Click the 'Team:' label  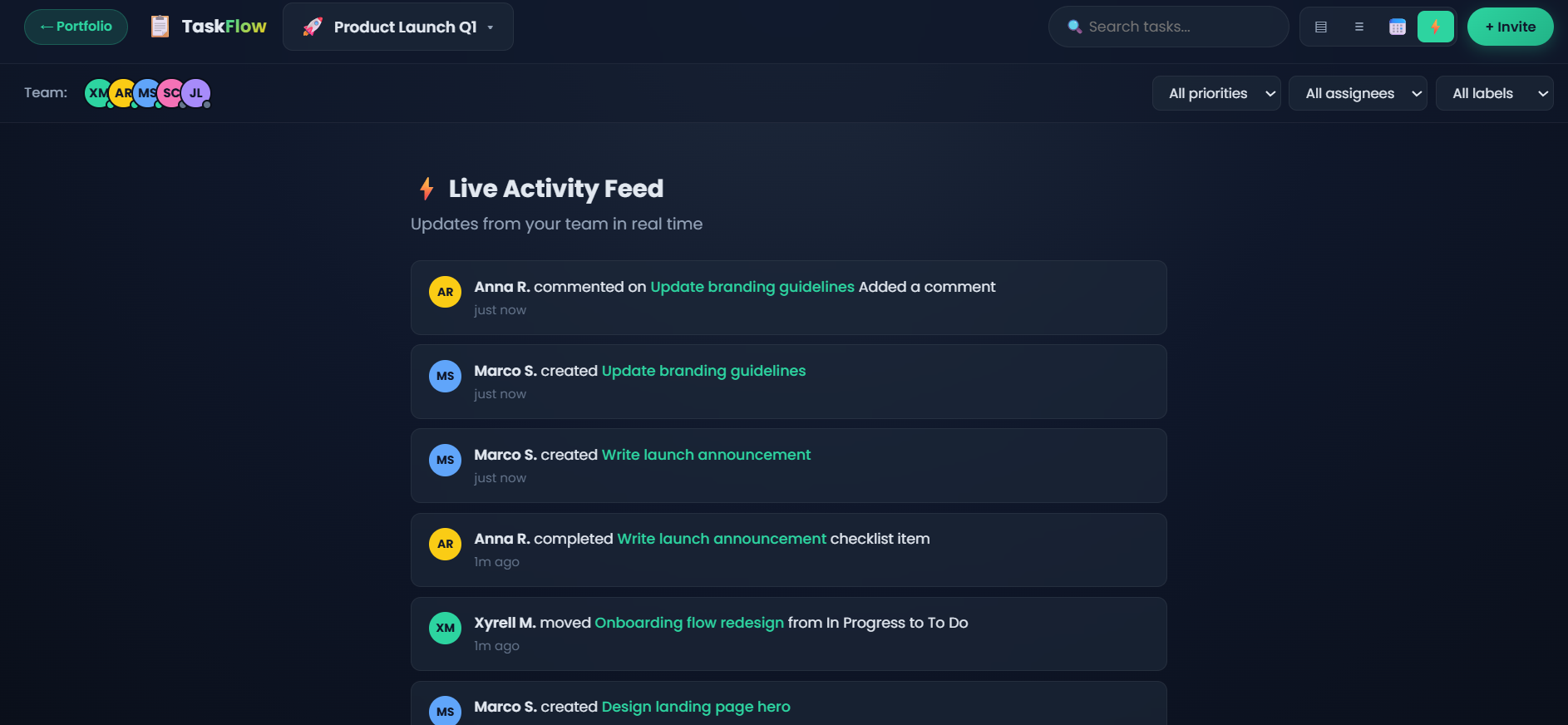[46, 92]
